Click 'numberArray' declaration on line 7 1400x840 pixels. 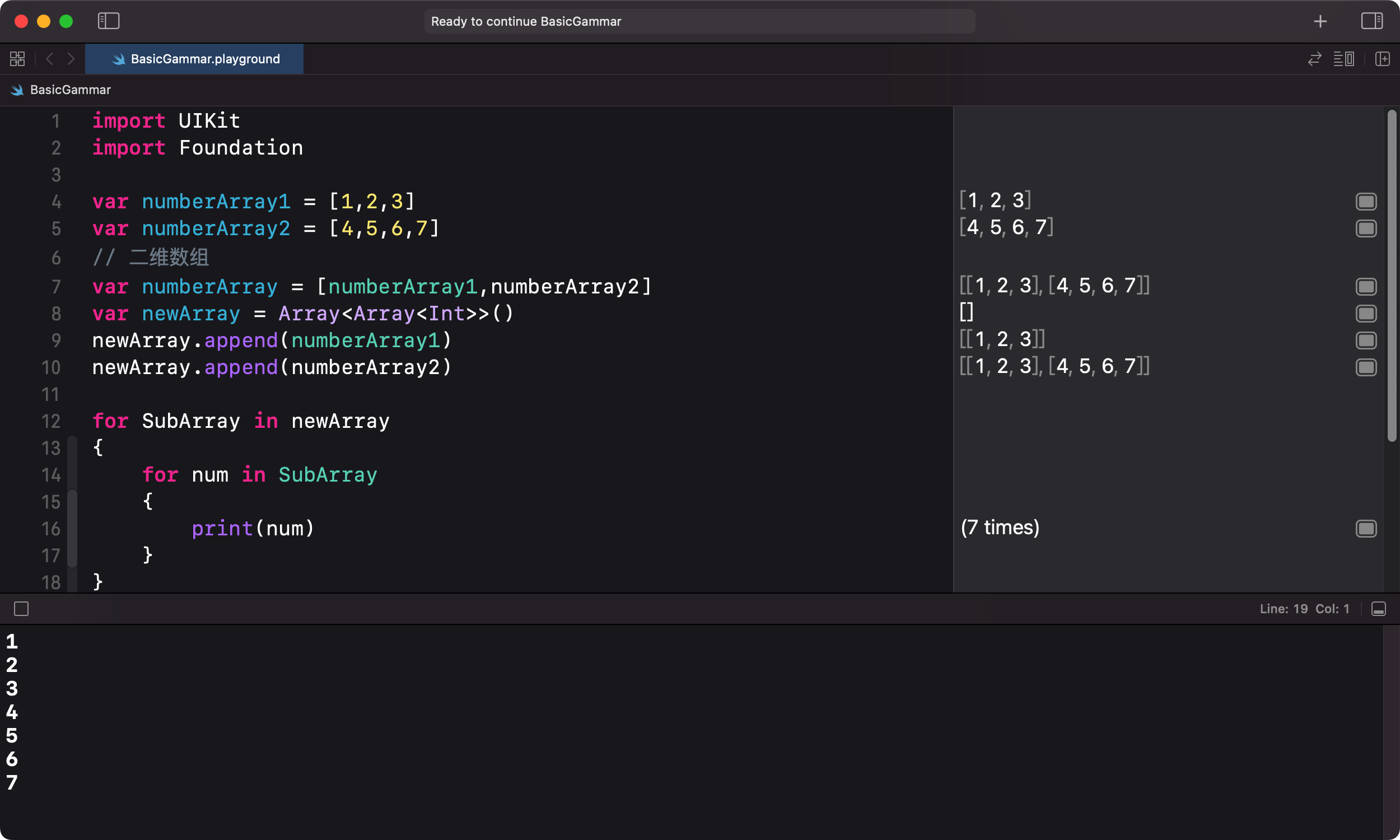click(209, 286)
